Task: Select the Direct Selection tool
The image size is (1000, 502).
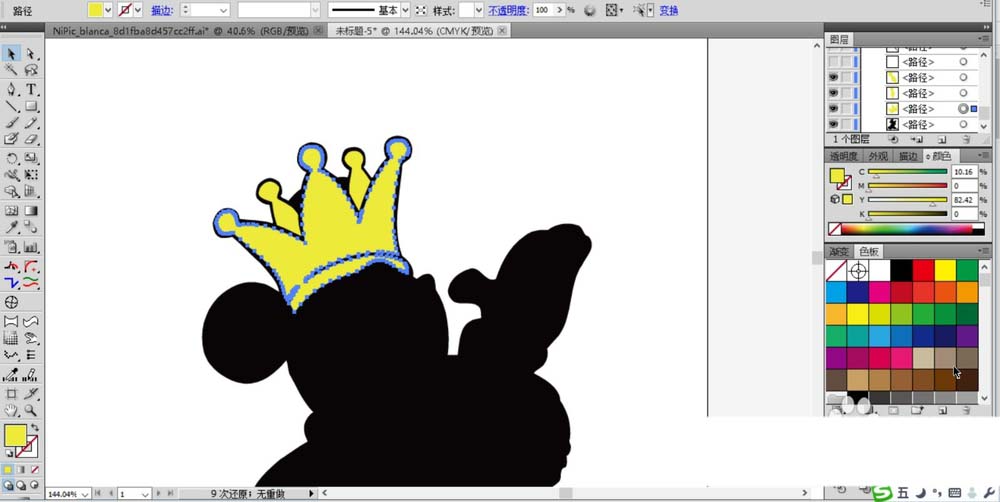Action: (31, 54)
